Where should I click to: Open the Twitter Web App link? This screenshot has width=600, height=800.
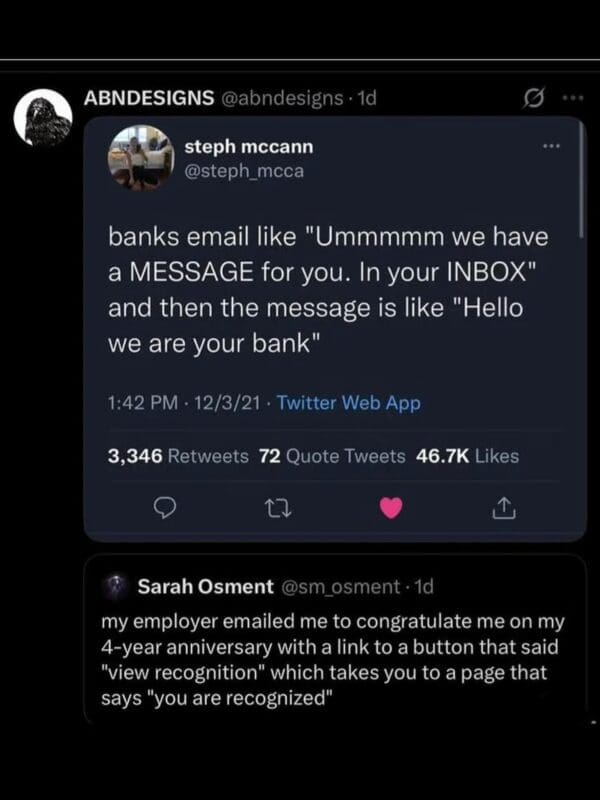348,403
